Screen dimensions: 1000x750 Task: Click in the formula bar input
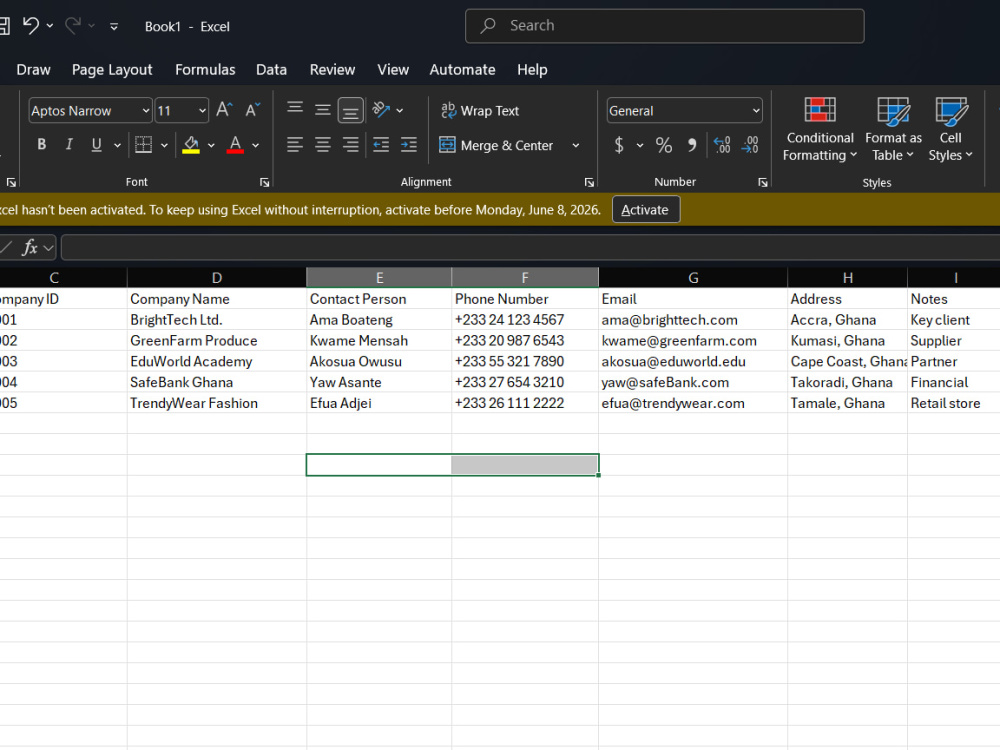tap(530, 247)
